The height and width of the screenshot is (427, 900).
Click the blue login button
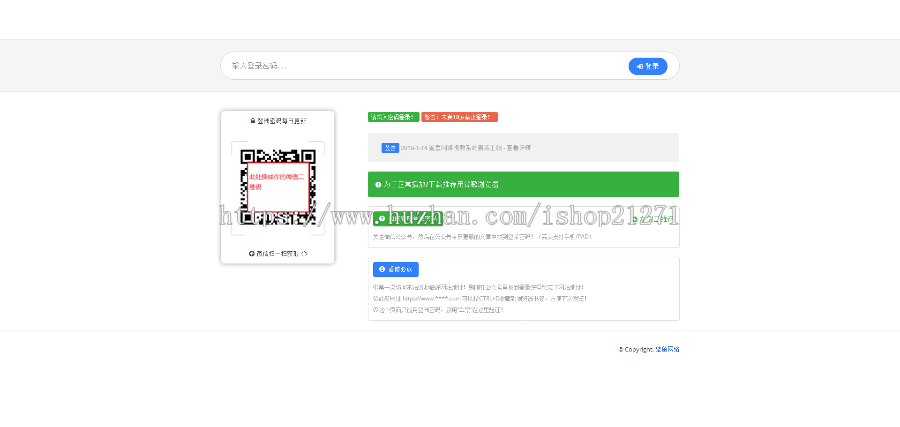coord(647,66)
